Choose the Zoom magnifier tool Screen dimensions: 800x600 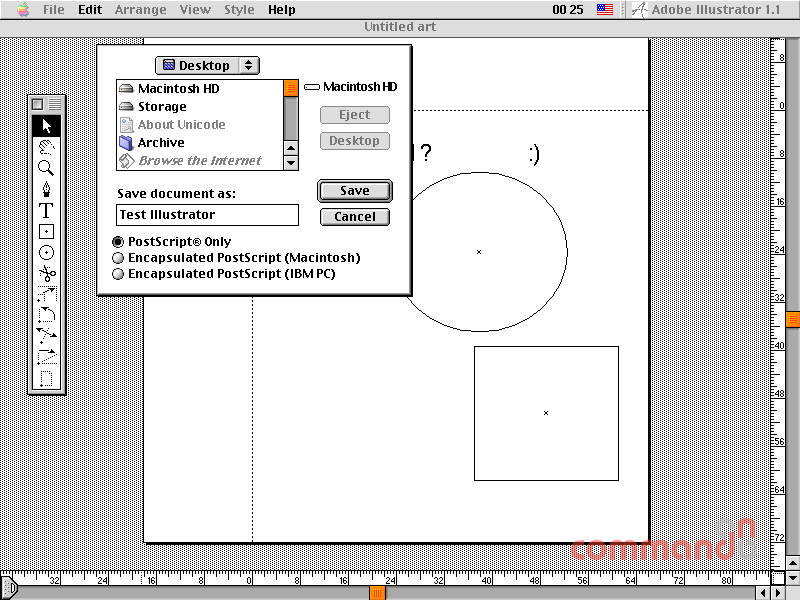(x=46, y=168)
